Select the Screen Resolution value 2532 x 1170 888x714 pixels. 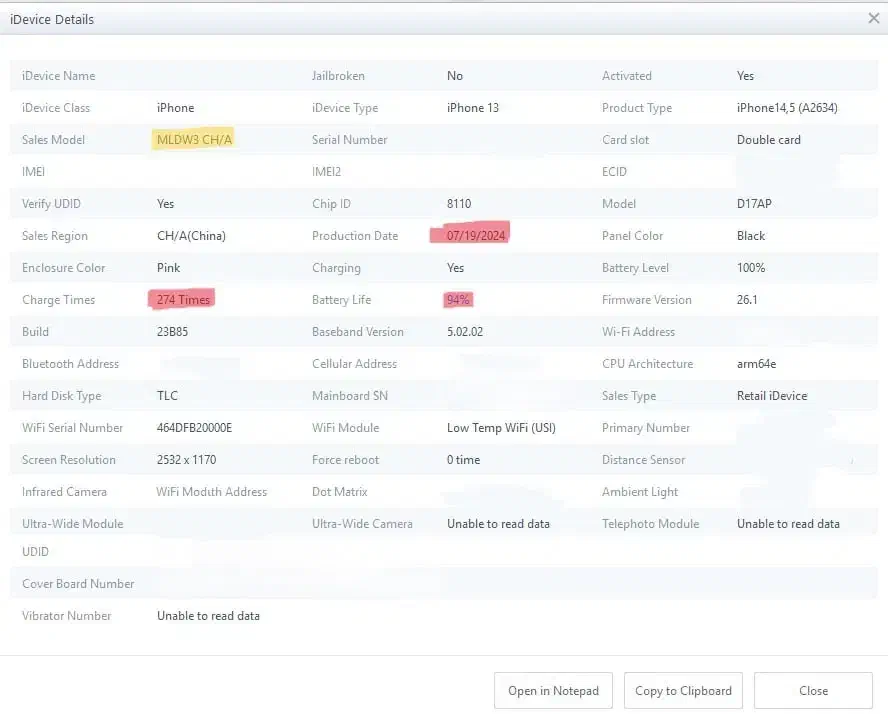[186, 460]
